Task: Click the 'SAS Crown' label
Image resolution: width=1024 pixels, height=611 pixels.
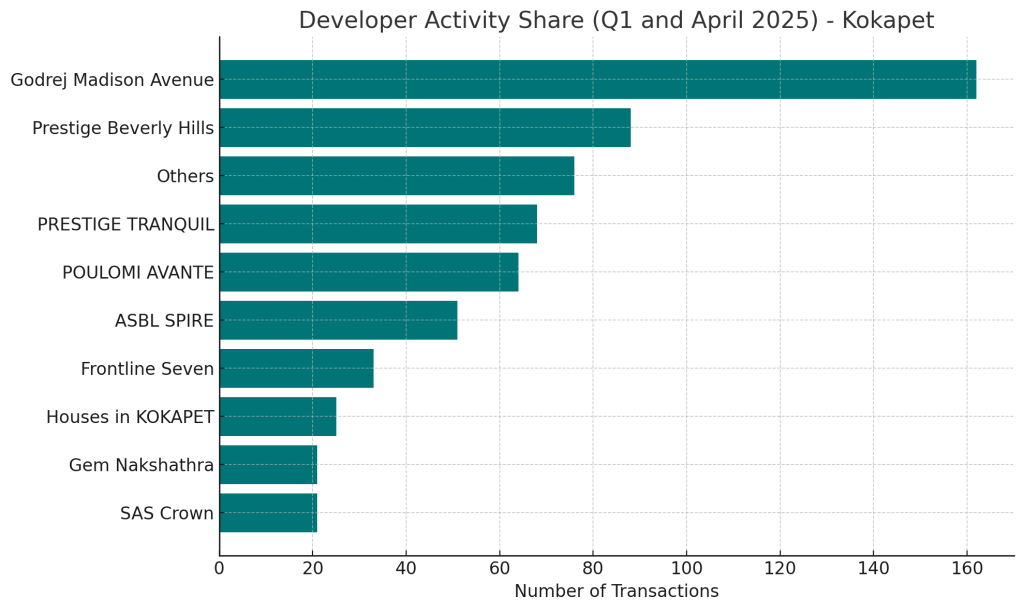Action: click(167, 513)
